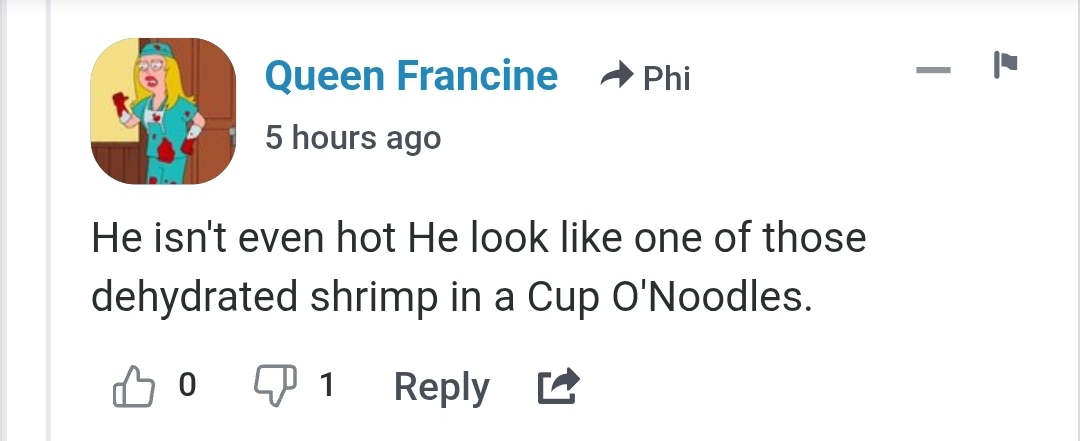
Task: Click the words 'Cup O'Noodles' in the comment
Action: click(669, 298)
